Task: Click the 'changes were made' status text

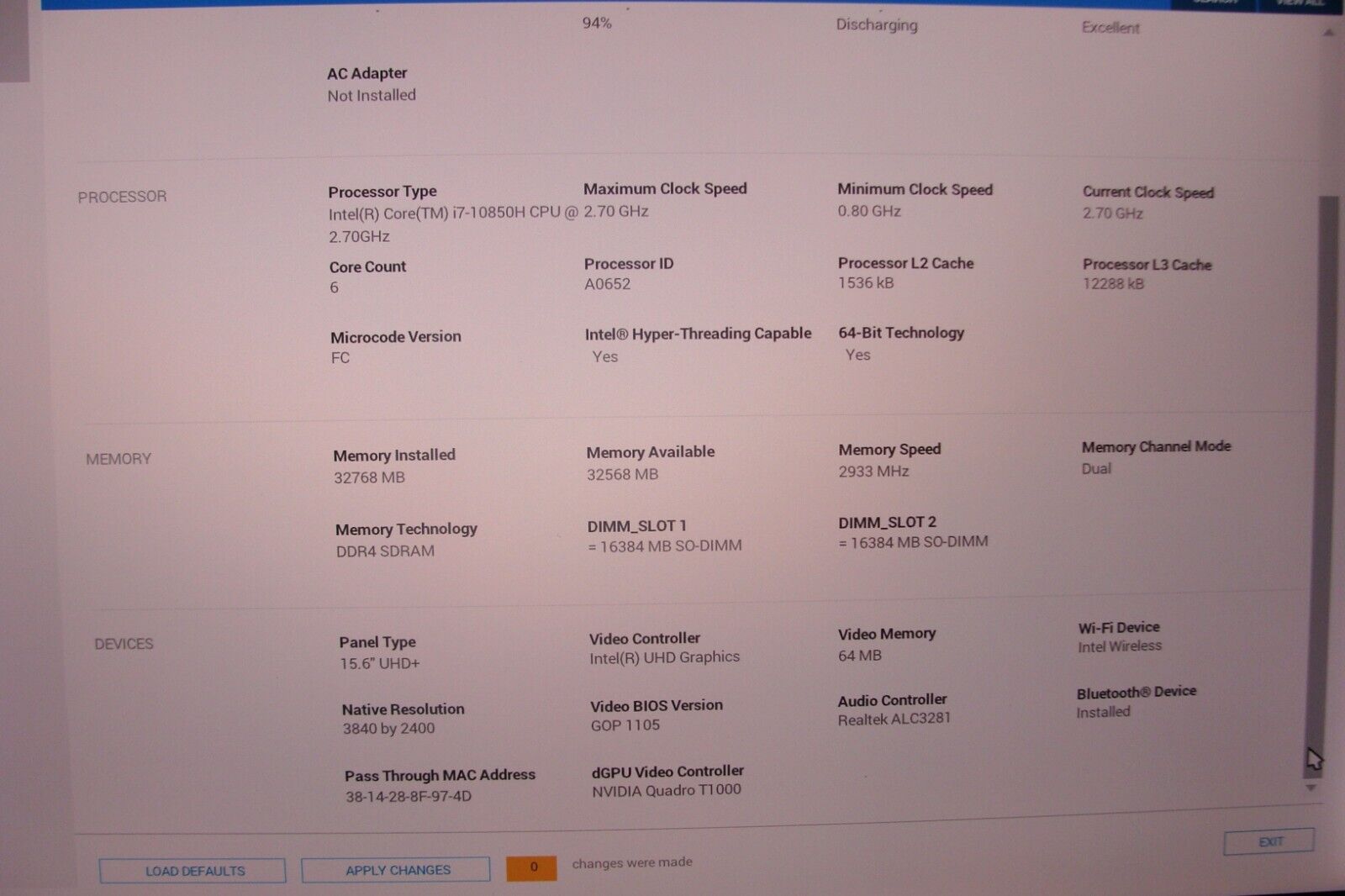Action: tap(632, 862)
